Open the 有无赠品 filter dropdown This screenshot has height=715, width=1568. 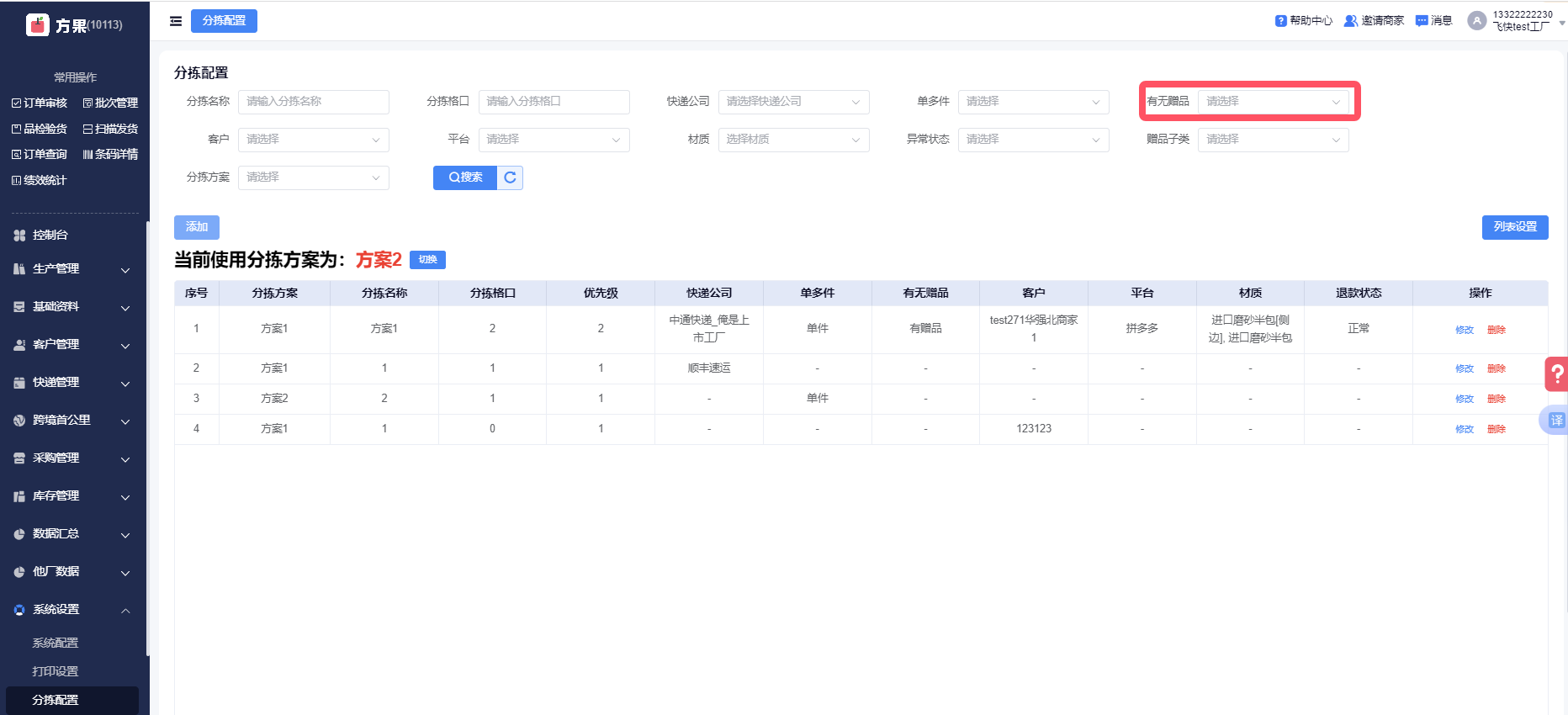pos(1273,102)
